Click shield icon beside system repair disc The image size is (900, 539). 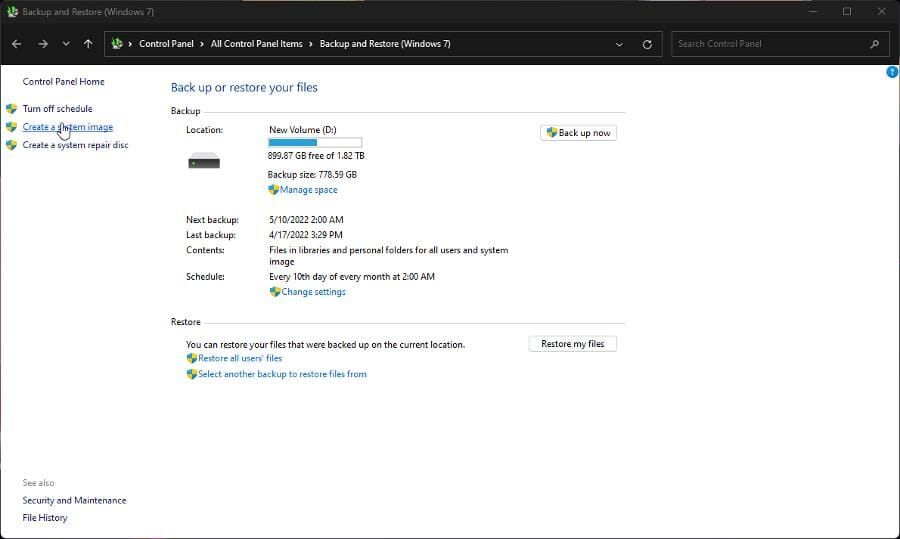pyautogui.click(x=11, y=145)
